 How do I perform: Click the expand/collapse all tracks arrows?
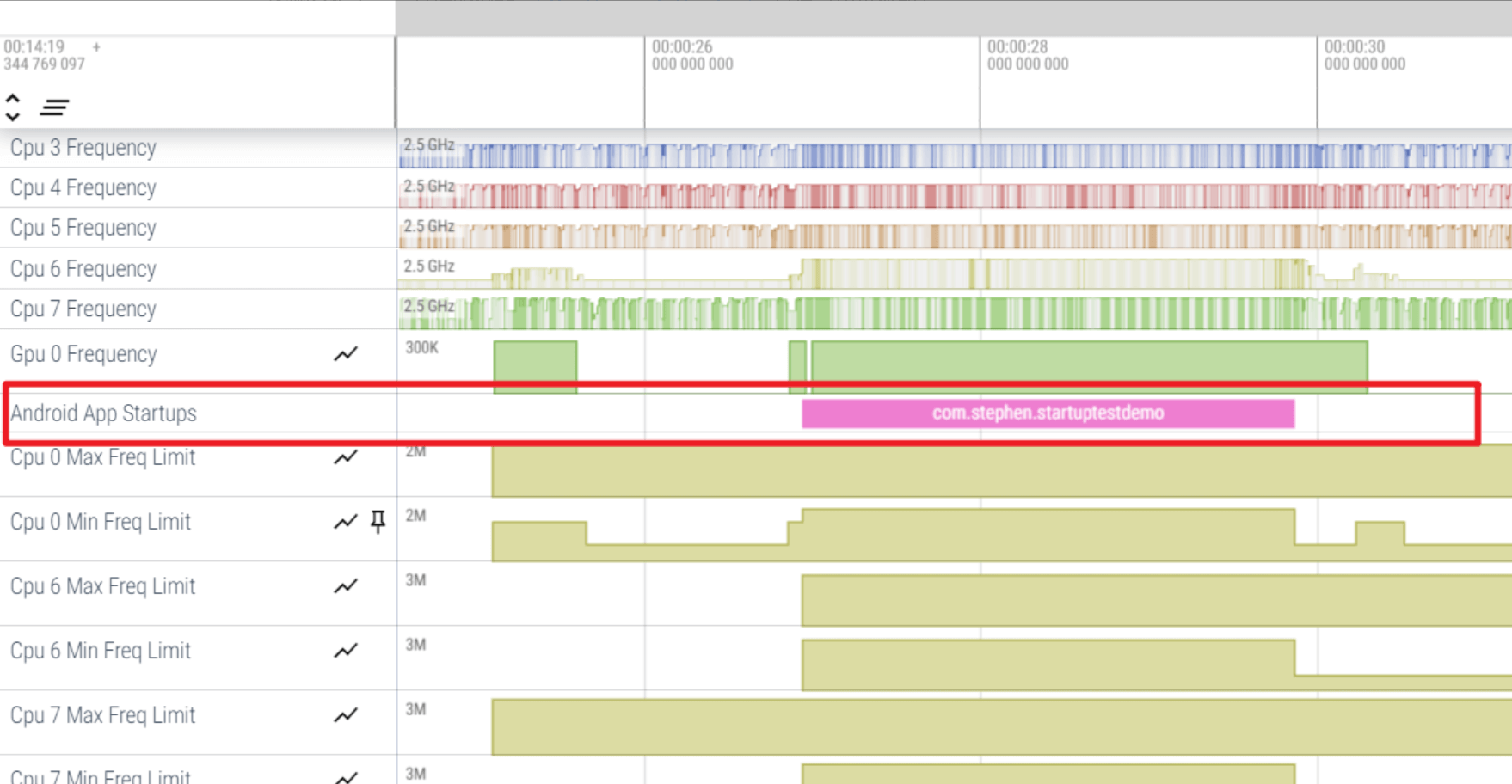[13, 107]
